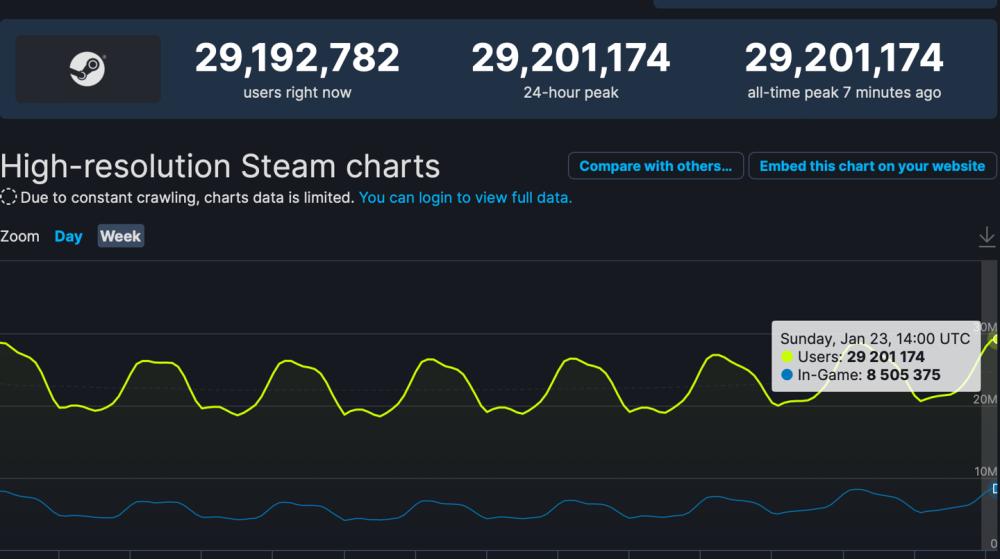Screen dimensions: 1000x559
Task: Click the '24-hour peak' caption
Action: point(571,92)
